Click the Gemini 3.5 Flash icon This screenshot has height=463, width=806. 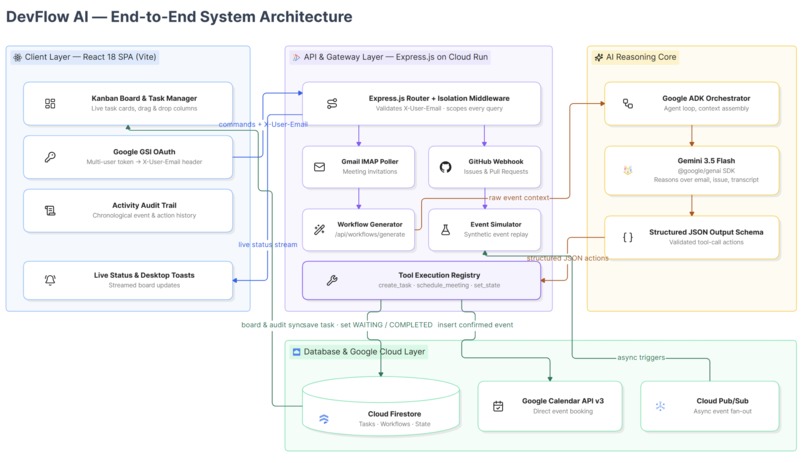click(628, 170)
